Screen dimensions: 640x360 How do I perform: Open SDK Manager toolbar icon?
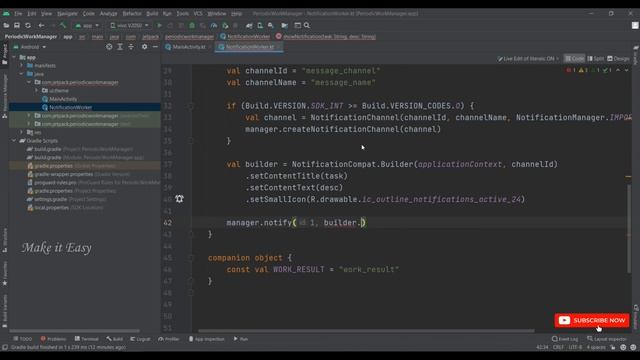pos(271,25)
